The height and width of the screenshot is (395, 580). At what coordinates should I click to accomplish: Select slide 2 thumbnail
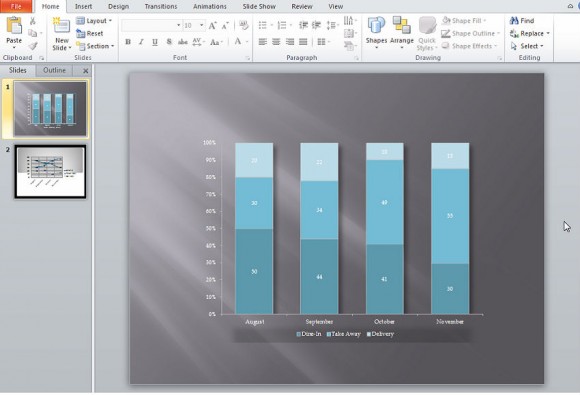(x=50, y=172)
